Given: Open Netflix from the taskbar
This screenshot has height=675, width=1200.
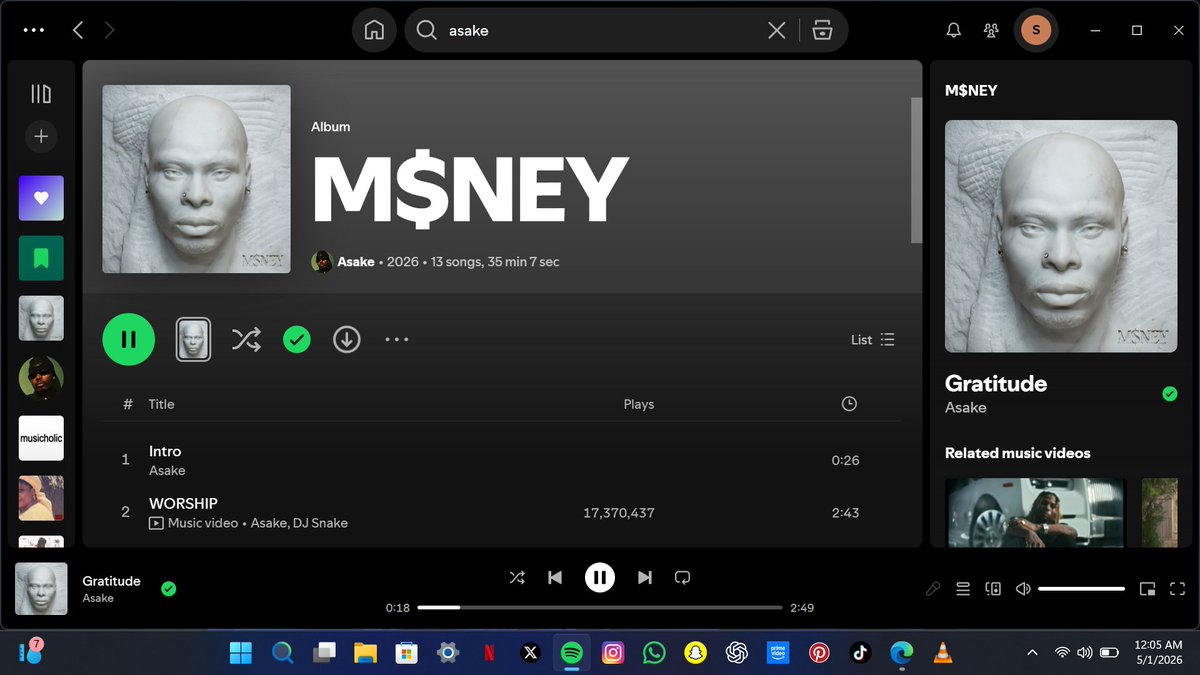Looking at the screenshot, I should coord(489,653).
